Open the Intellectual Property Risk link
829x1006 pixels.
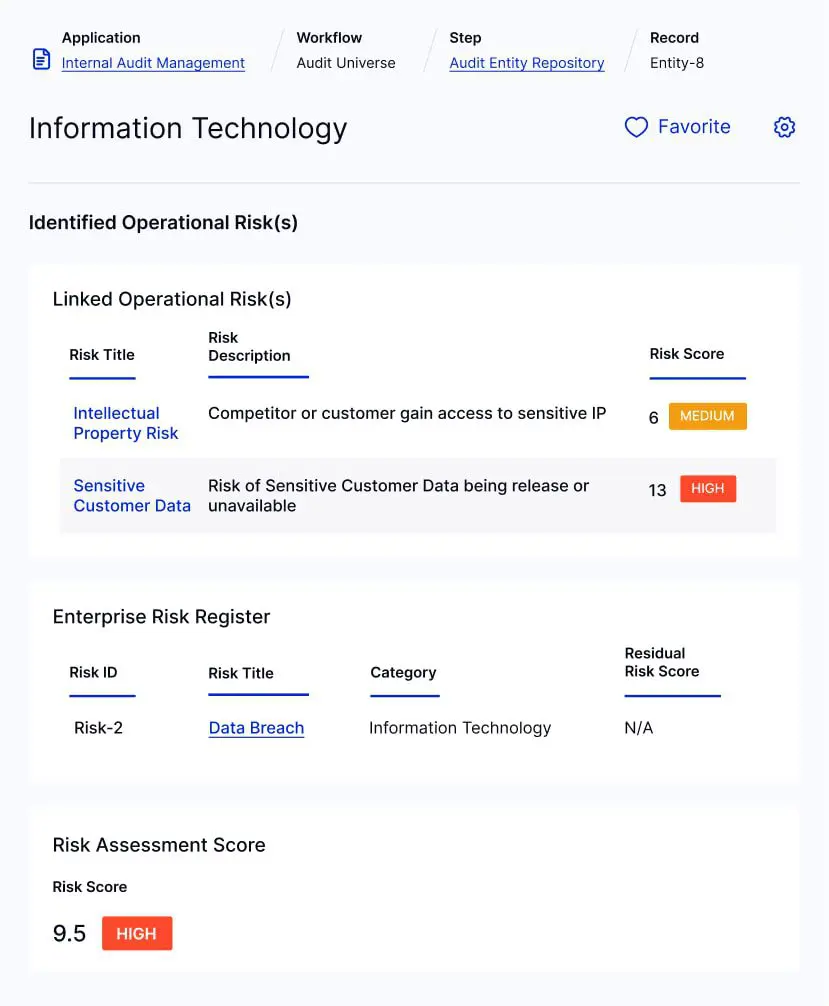pos(125,423)
